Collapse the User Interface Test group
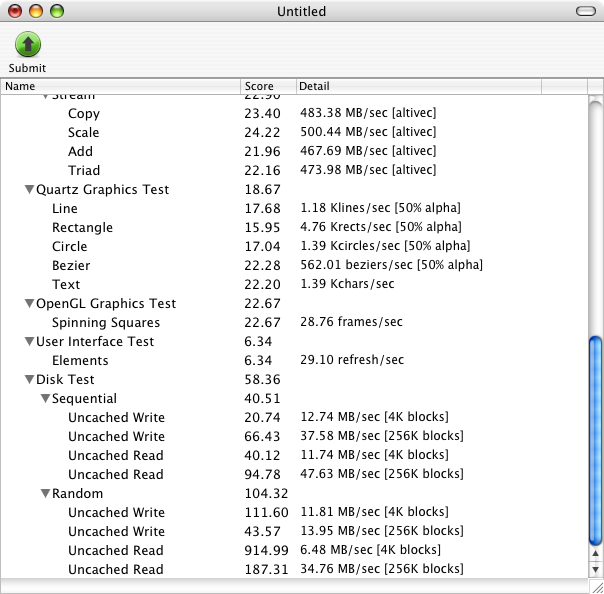This screenshot has width=604, height=594. click(29, 341)
